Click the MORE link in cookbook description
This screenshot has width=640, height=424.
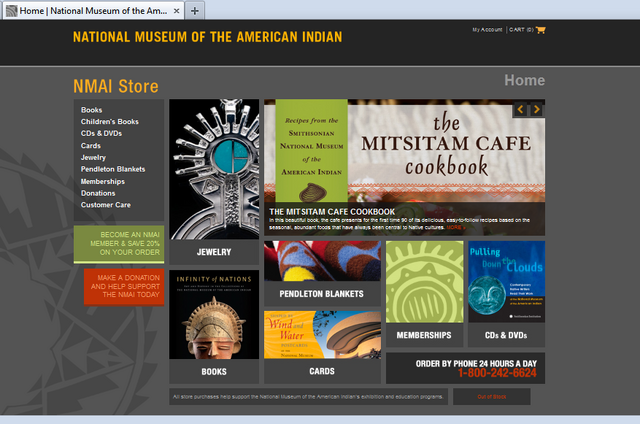pos(456,227)
